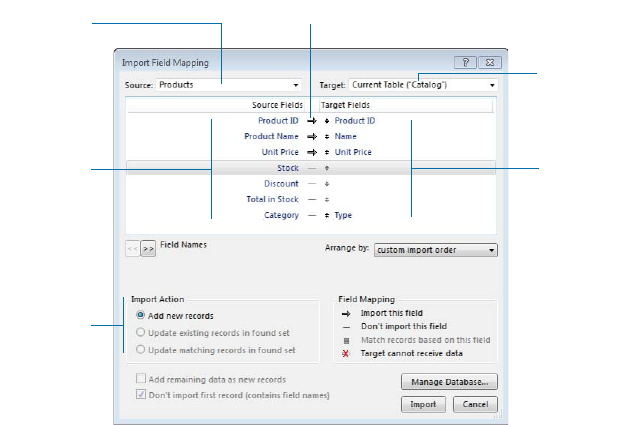Select Update existing records in found set
Screen dimensions: 632x425
tap(141, 333)
